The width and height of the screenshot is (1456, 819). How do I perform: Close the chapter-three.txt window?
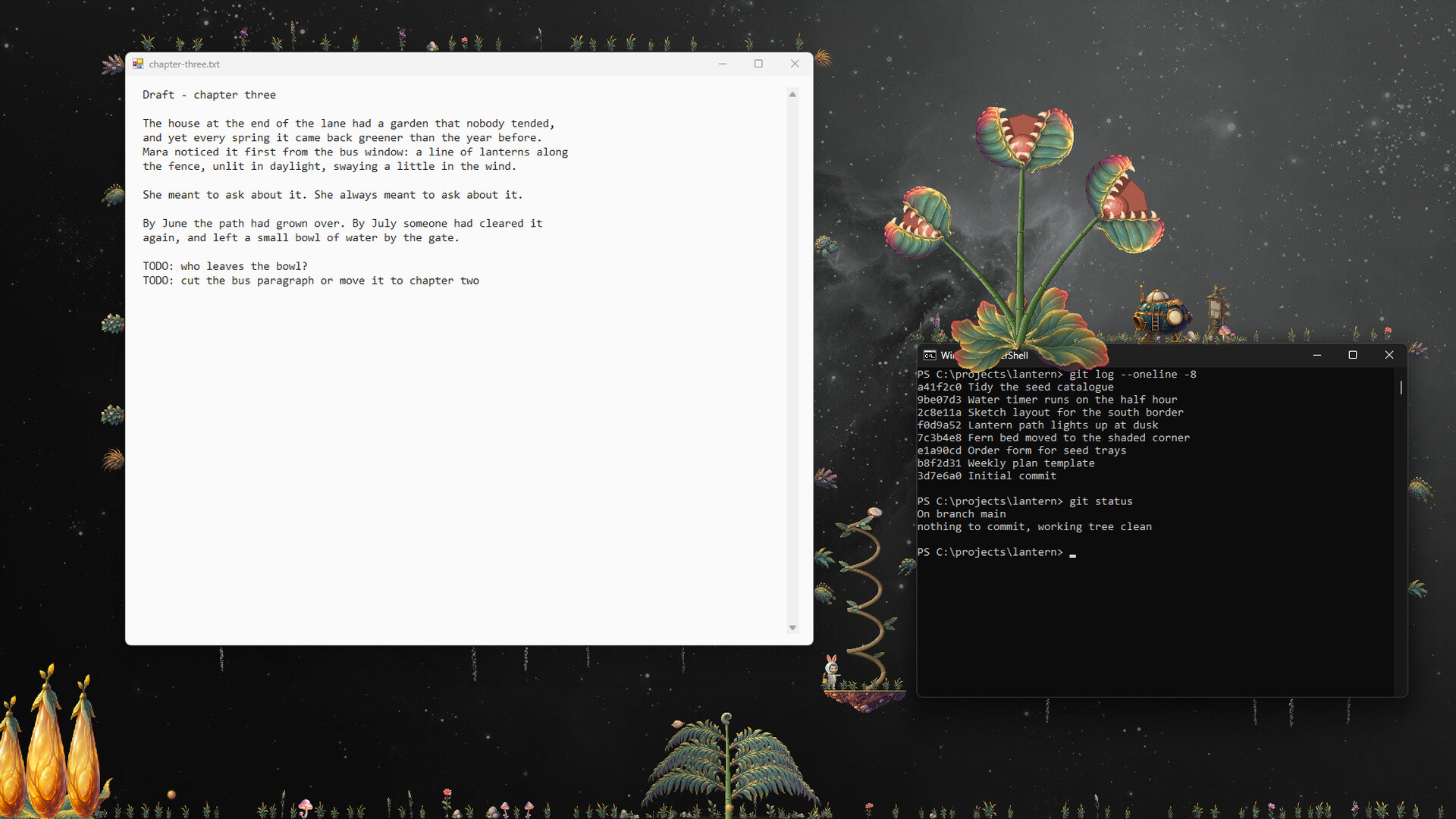click(x=795, y=64)
